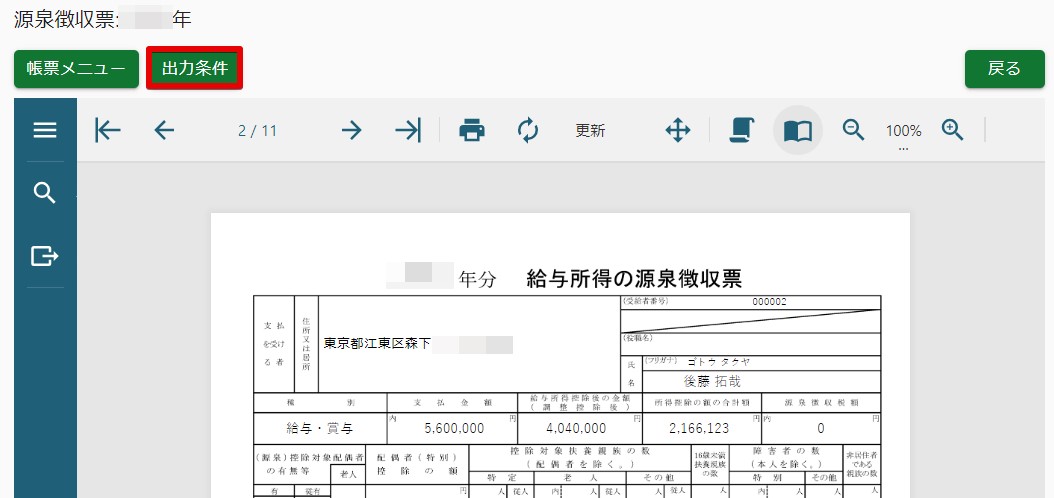Switch to continuous scroll view
1054x498 pixels.
tap(741, 130)
